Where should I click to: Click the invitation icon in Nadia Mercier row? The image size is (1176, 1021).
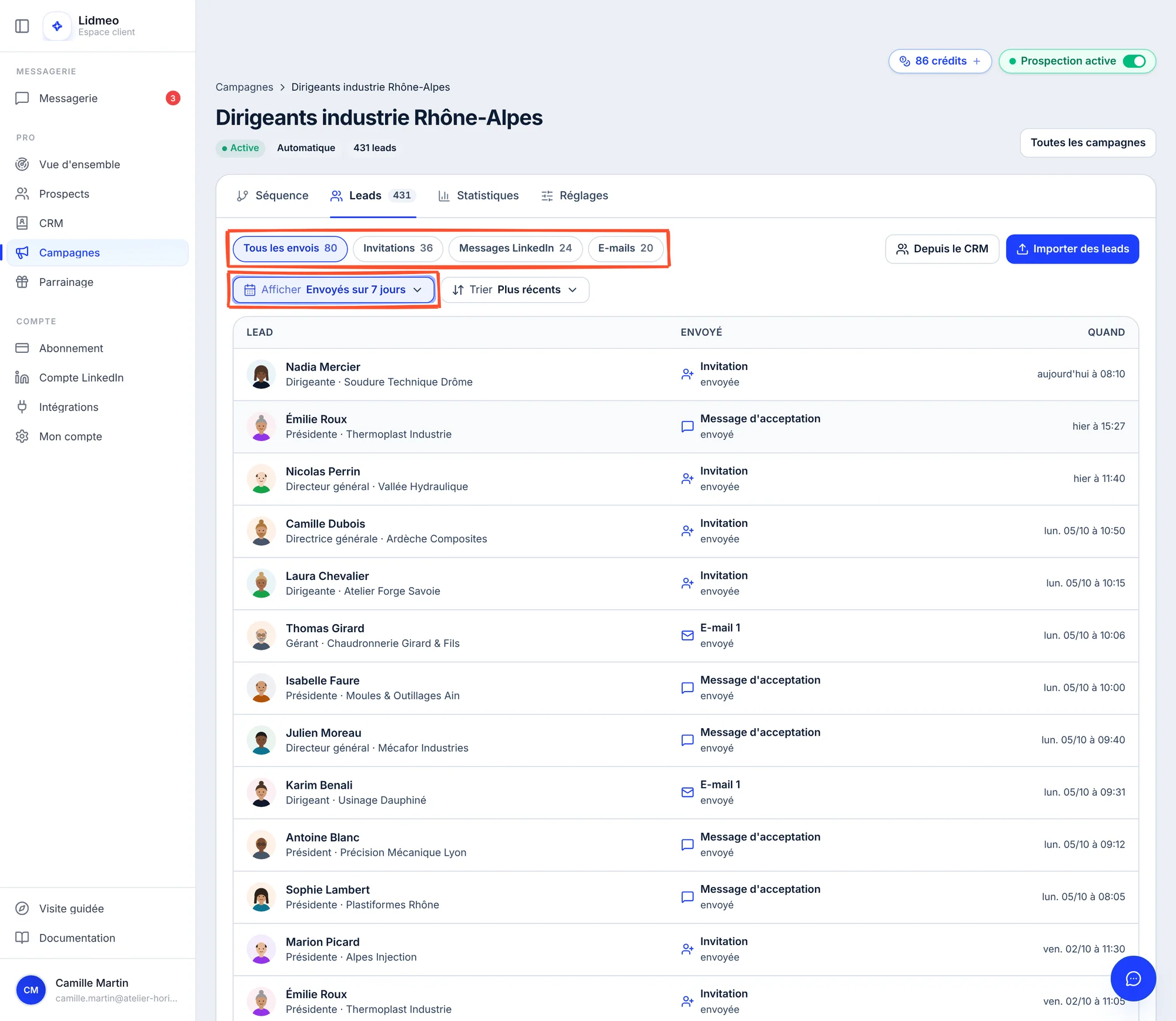[687, 374]
